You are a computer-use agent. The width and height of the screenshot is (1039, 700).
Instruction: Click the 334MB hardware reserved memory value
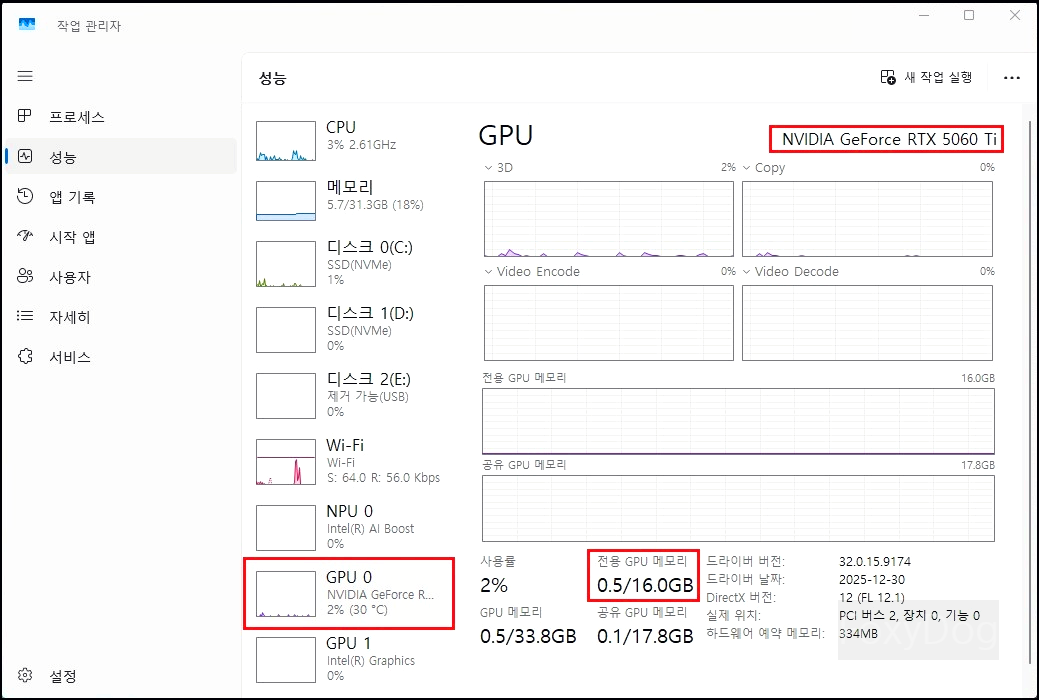[x=858, y=634]
